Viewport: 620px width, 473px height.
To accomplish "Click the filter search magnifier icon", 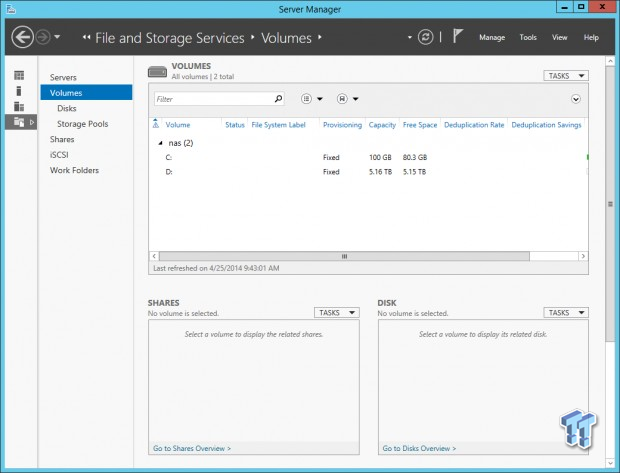I will (278, 98).
